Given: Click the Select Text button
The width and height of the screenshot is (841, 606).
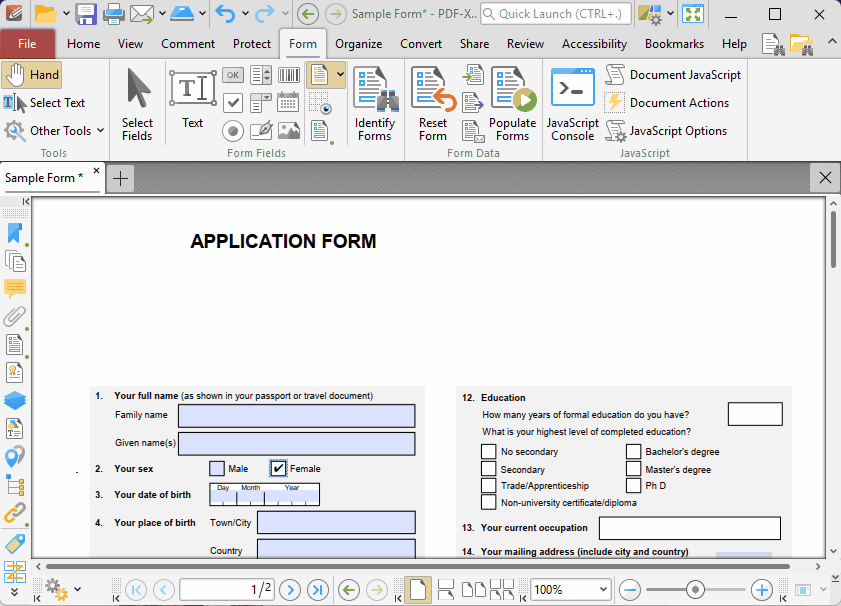Looking at the screenshot, I should [x=45, y=103].
